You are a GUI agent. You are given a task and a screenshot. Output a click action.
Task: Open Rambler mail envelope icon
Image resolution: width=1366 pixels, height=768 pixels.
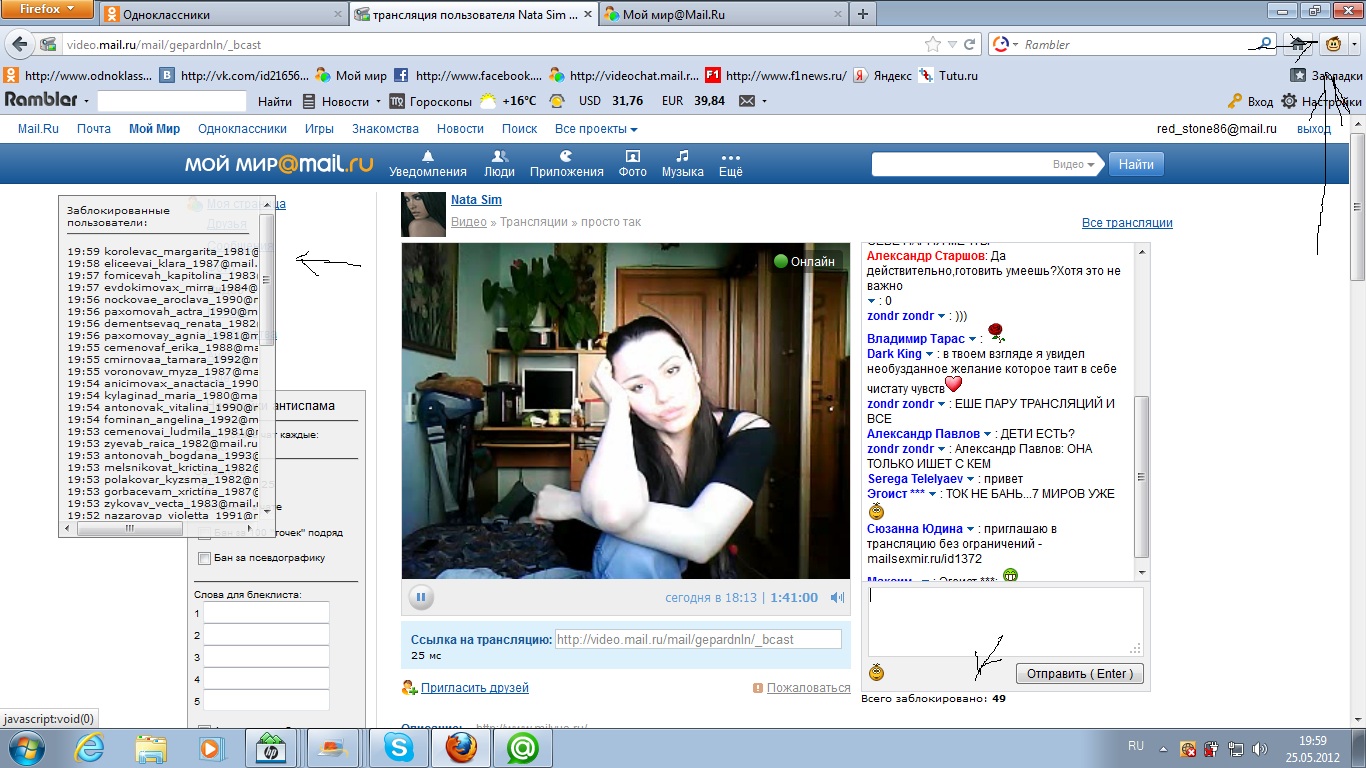746,101
